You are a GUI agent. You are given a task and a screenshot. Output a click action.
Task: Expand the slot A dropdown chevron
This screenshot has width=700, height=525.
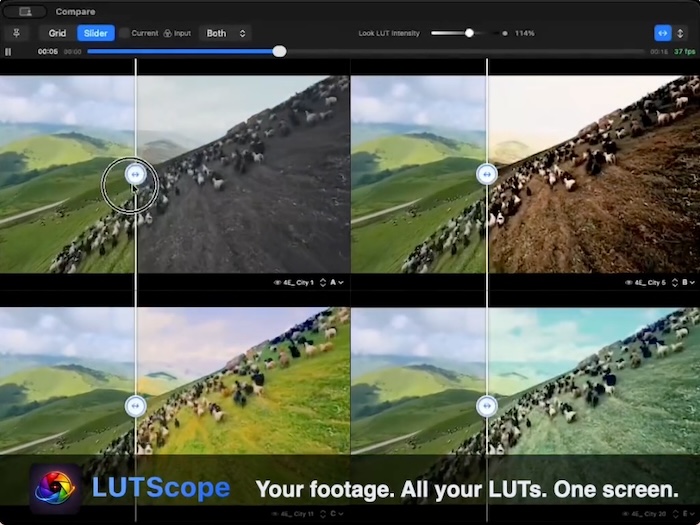click(341, 283)
